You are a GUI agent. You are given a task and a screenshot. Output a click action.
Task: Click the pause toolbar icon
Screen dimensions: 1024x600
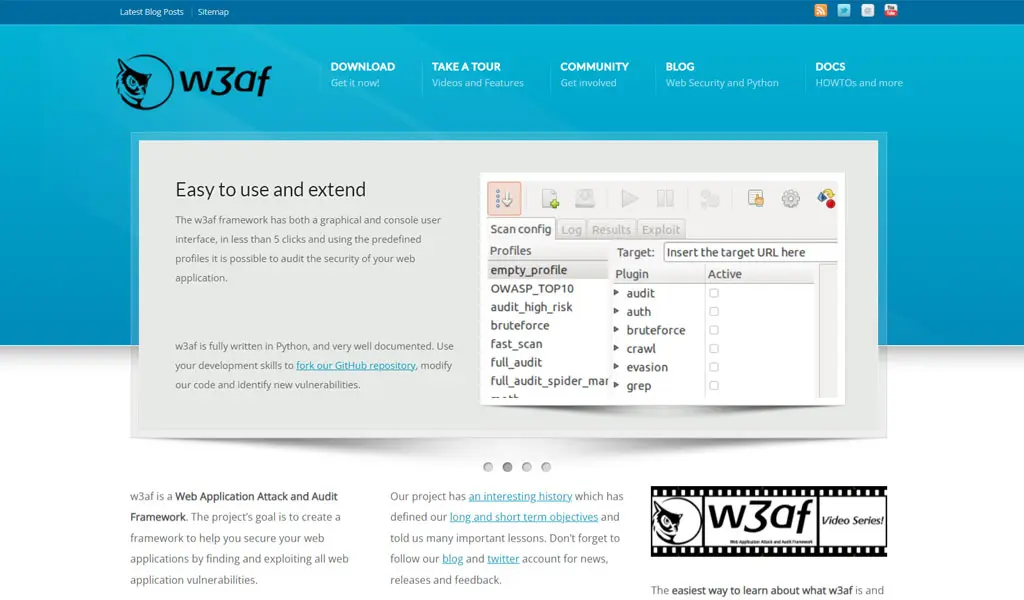(665, 199)
